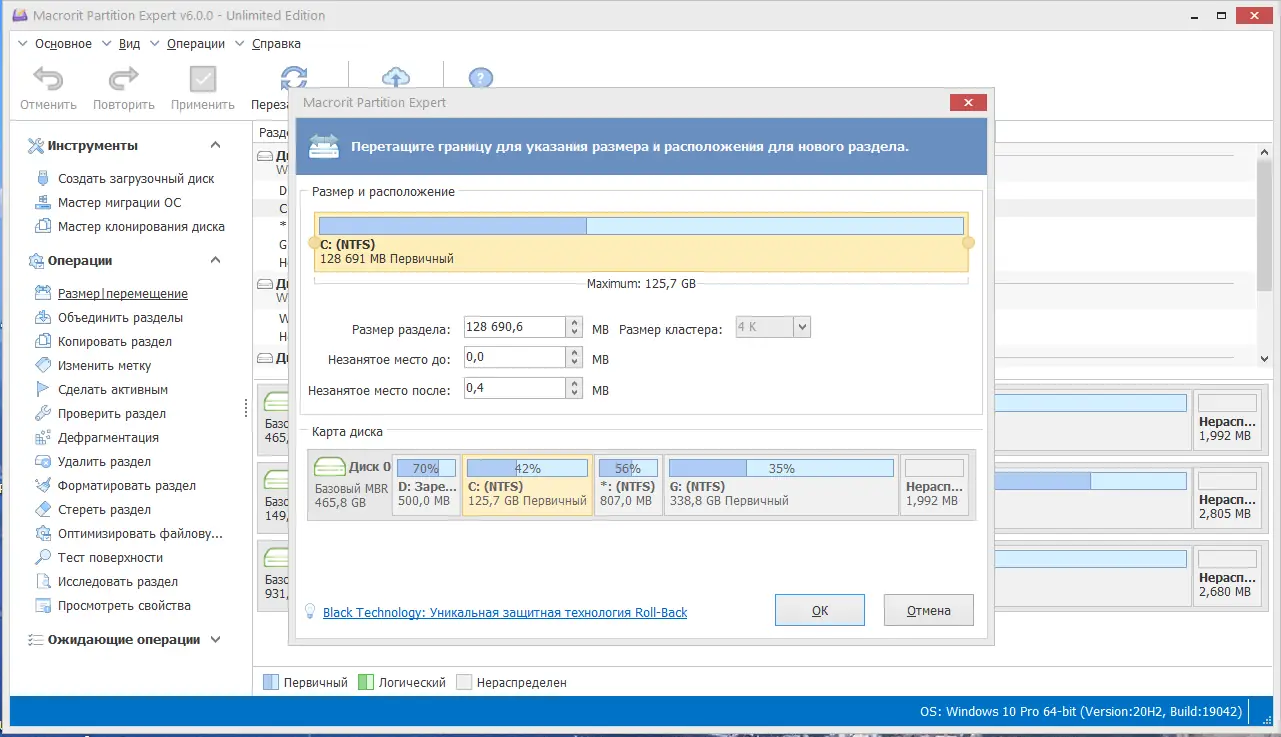Screen dimensions: 1281x737
Task: Click the help question mark toolbar icon
Action: click(481, 79)
